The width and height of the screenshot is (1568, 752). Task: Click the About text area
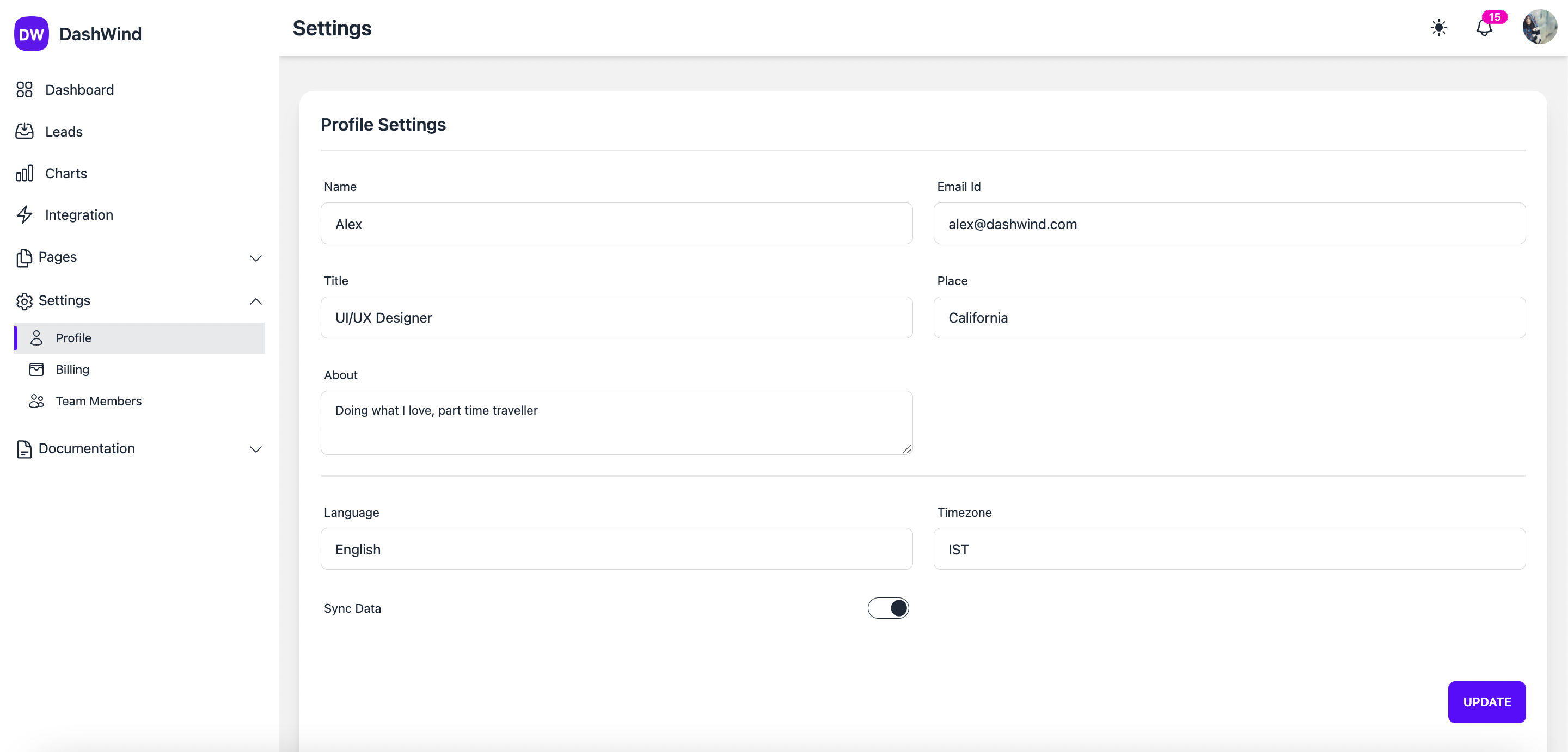coord(616,421)
